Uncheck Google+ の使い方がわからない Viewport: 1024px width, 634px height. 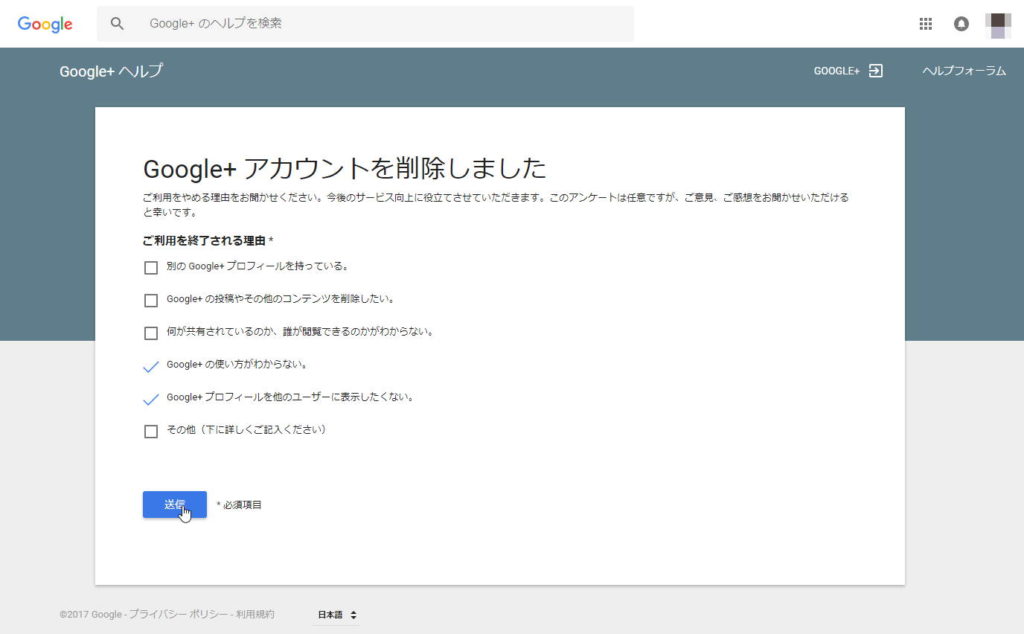coord(151,366)
